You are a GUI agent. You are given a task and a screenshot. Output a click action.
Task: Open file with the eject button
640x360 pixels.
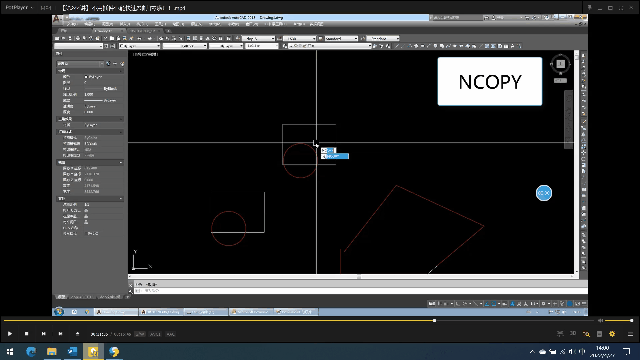tap(77, 333)
